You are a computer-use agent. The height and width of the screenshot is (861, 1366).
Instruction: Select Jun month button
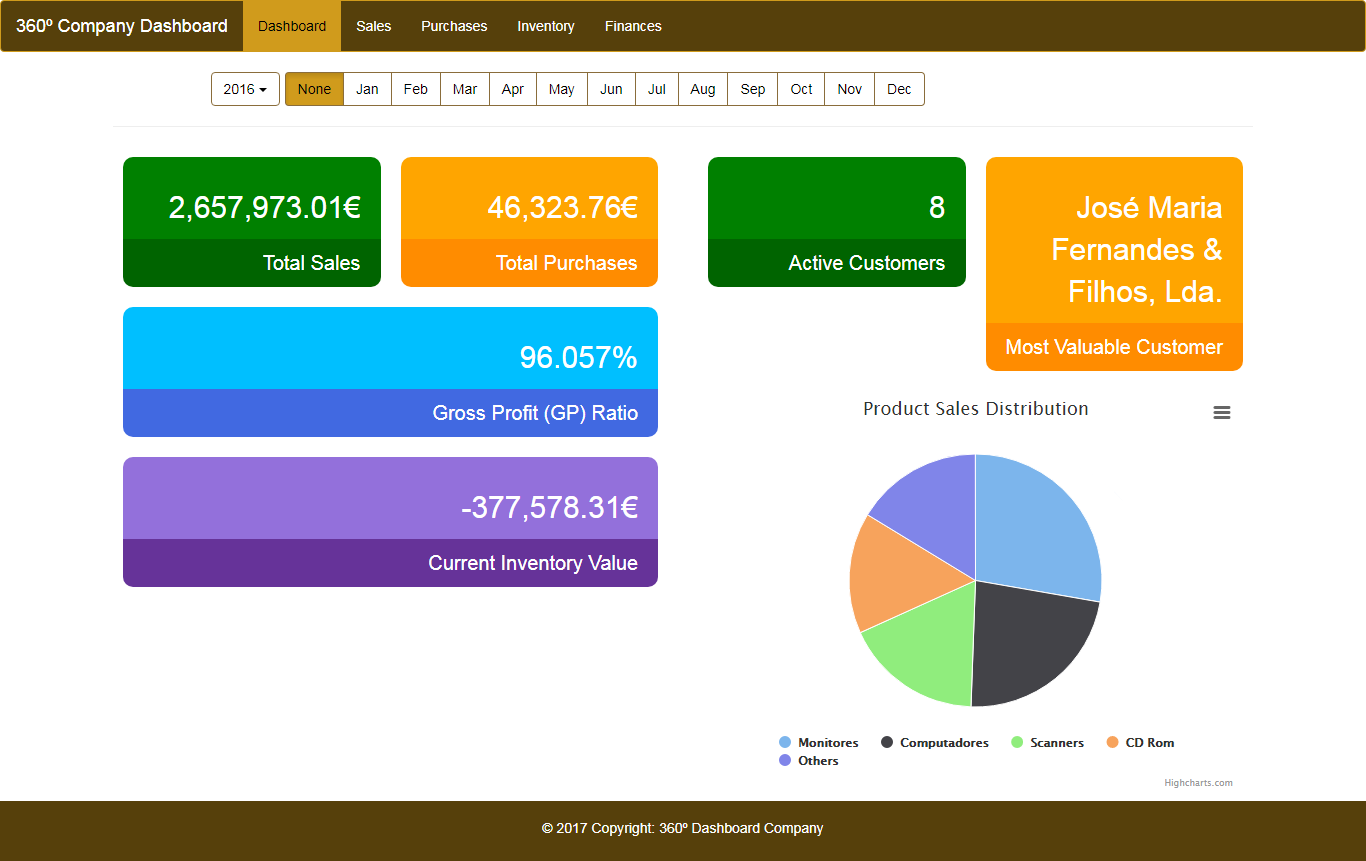pos(611,89)
